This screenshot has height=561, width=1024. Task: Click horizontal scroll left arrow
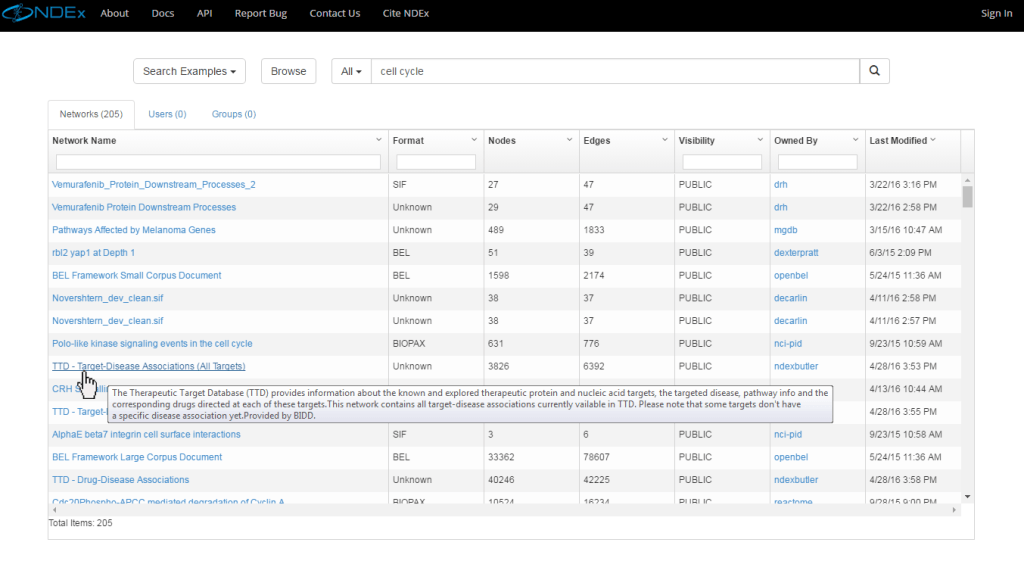tap(54, 510)
